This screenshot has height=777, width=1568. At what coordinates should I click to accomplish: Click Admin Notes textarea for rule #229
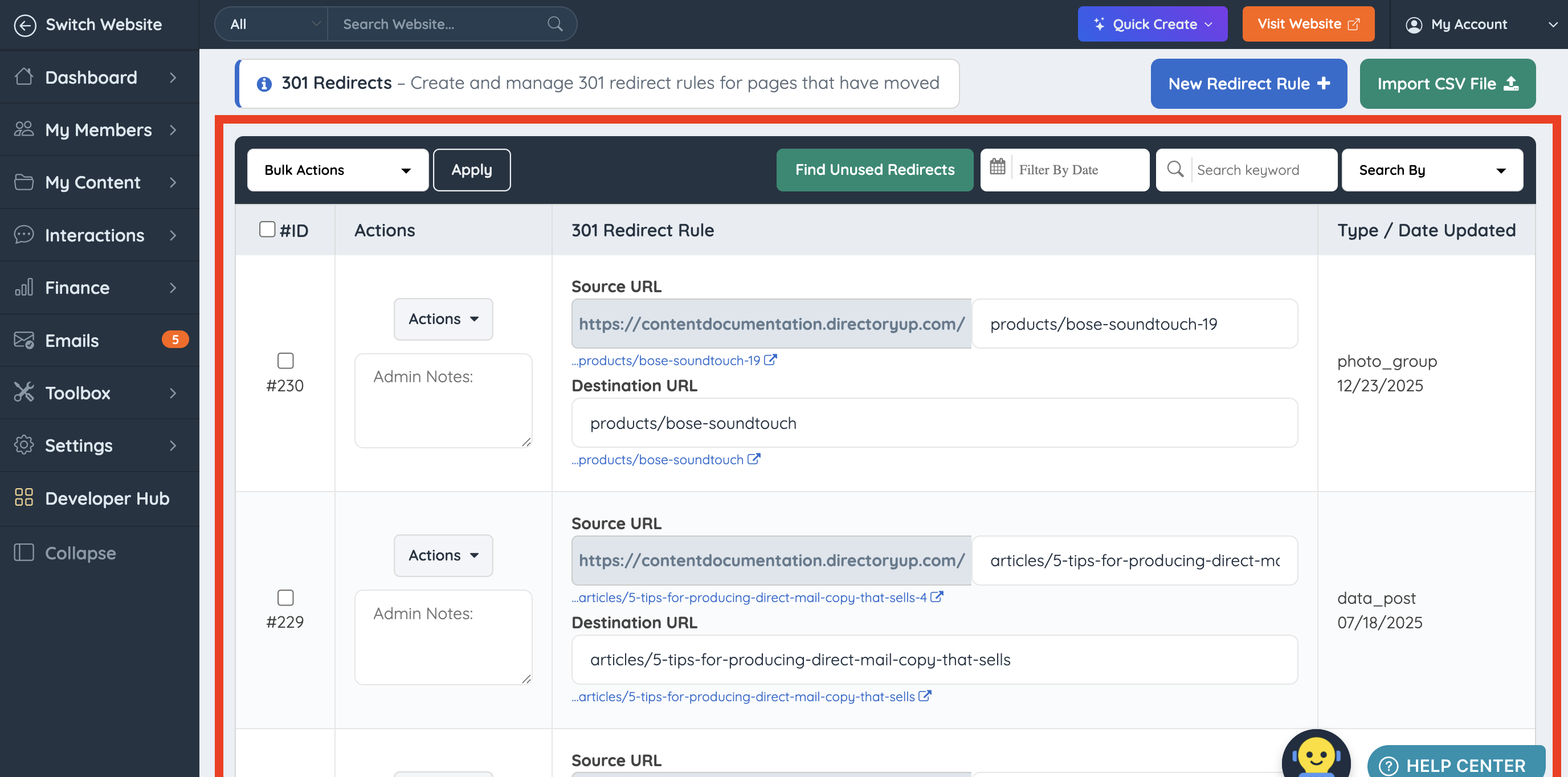tap(443, 637)
